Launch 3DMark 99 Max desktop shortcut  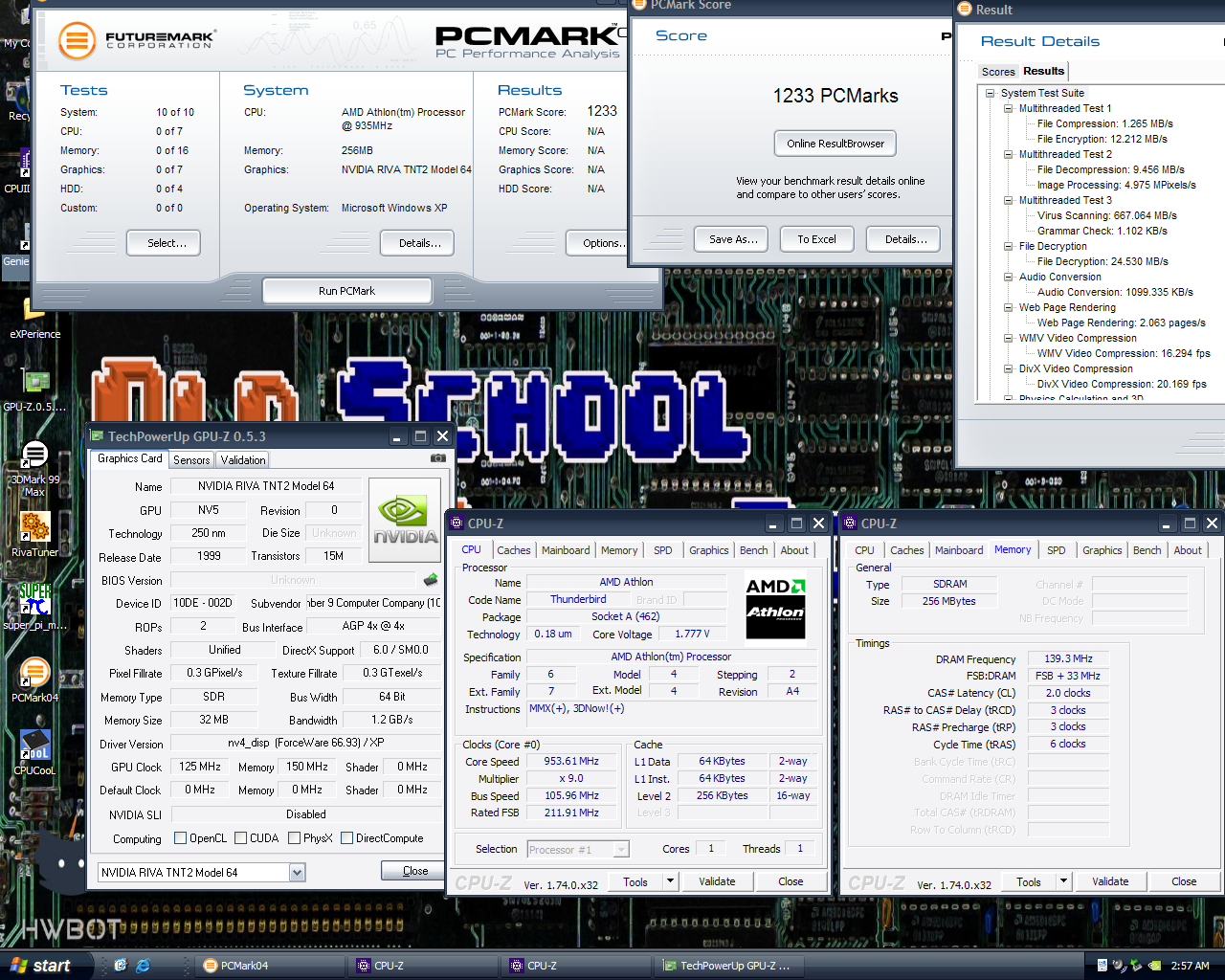point(34,469)
